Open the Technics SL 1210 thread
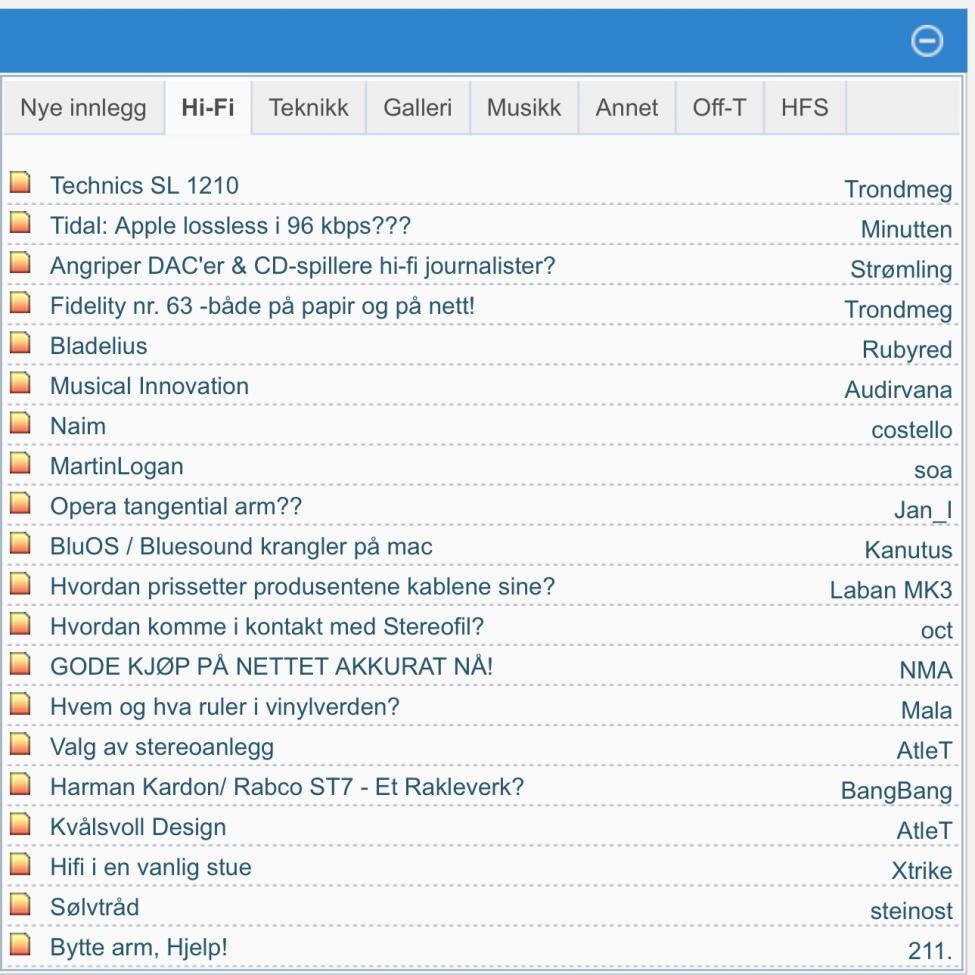 (144, 185)
